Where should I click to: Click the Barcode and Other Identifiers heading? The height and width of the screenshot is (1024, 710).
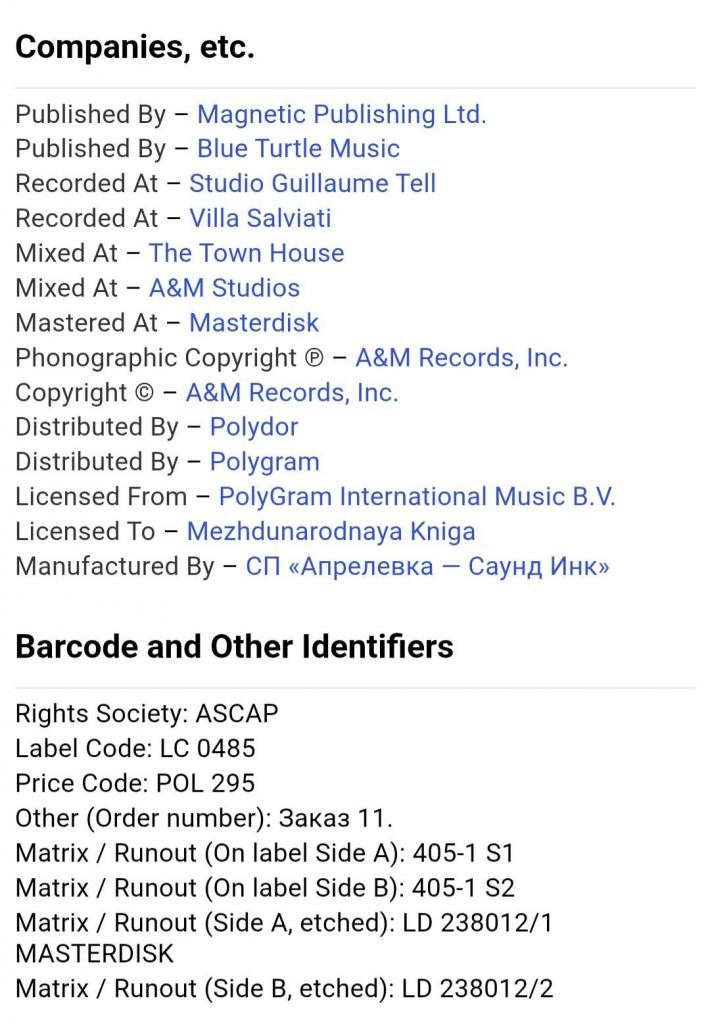coord(234,647)
